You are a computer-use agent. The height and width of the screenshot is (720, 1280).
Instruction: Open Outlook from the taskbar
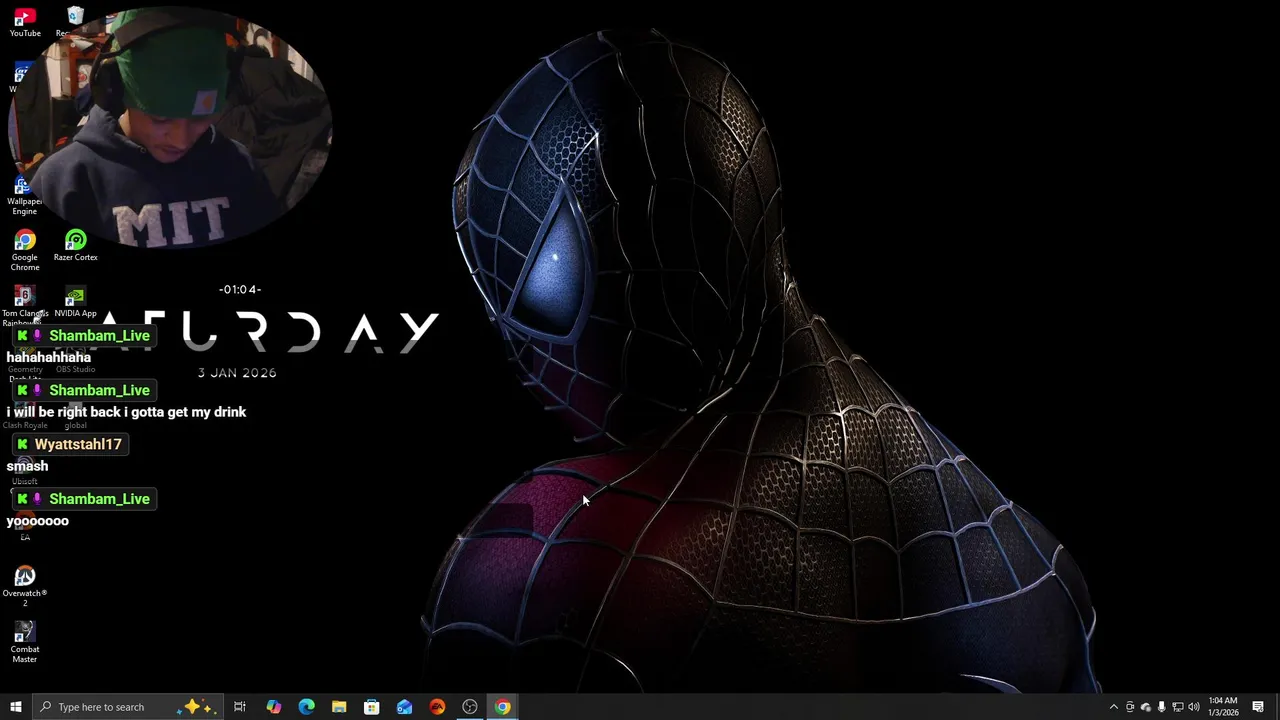click(404, 707)
